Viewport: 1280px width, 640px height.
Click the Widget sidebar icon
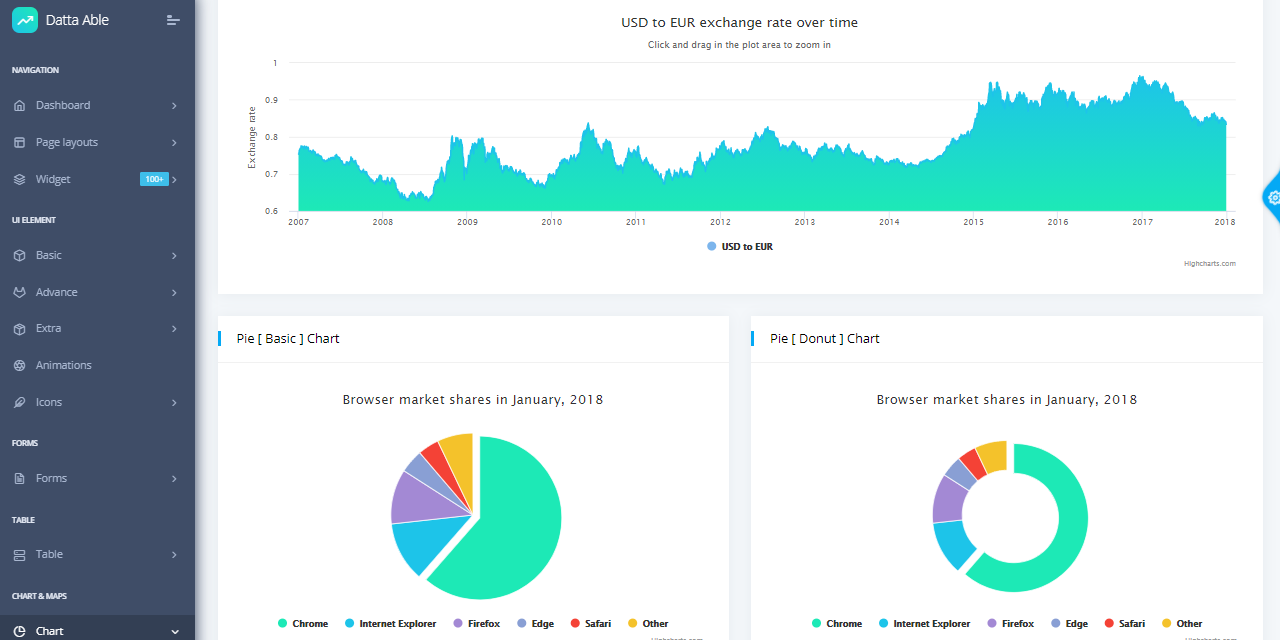pos(20,178)
